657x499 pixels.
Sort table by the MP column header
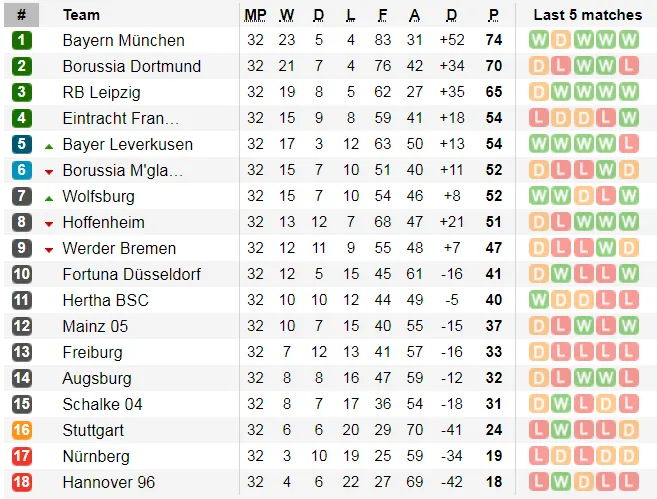click(x=255, y=15)
